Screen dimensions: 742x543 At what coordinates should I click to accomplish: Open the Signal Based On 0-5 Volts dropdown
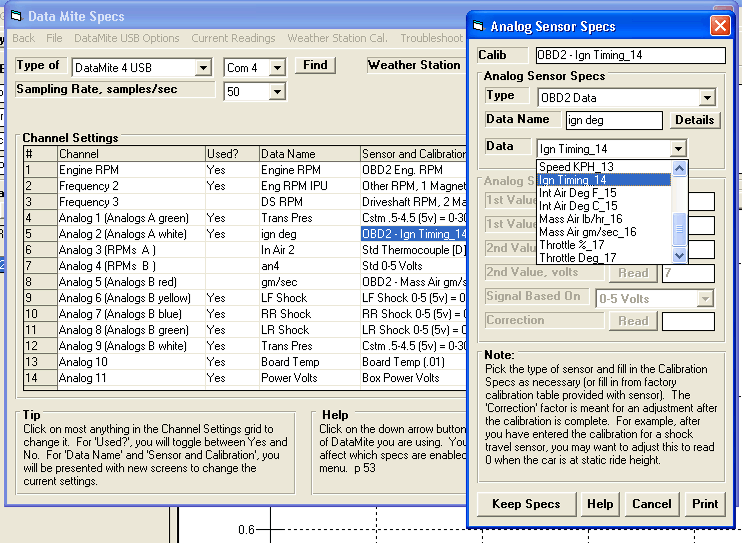point(705,299)
